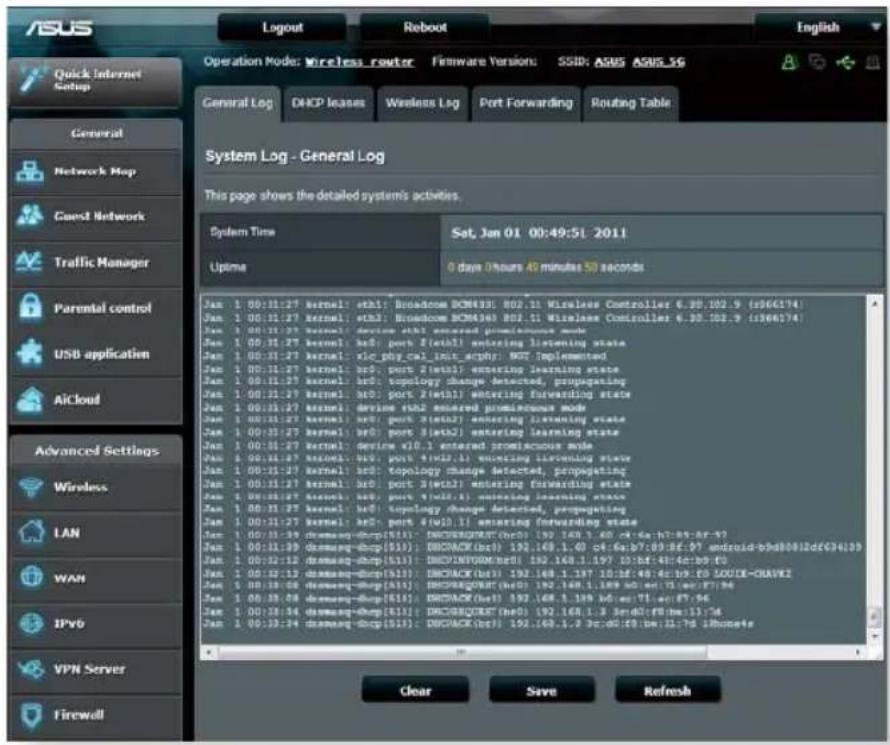Click the Guest Network people icon

pos(30,216)
